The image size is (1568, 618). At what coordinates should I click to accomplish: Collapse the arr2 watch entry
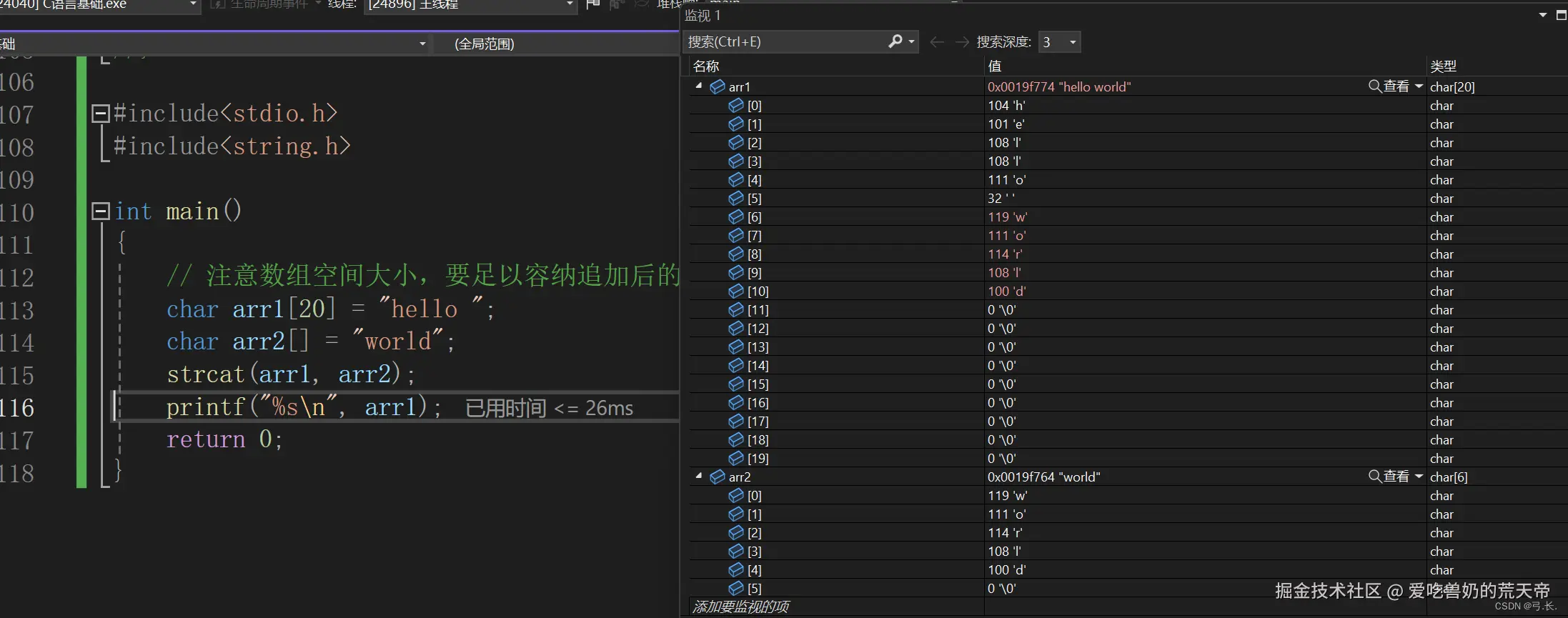coord(699,476)
